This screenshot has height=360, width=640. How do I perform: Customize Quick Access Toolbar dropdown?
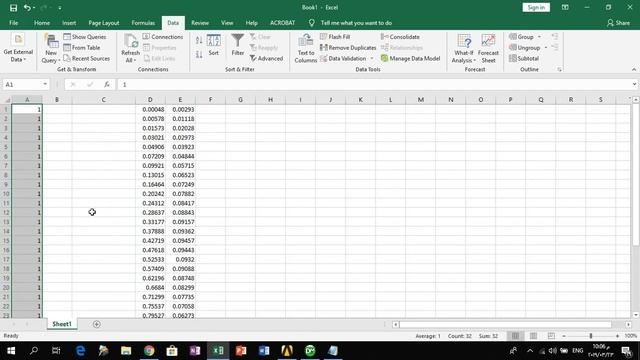(60, 8)
